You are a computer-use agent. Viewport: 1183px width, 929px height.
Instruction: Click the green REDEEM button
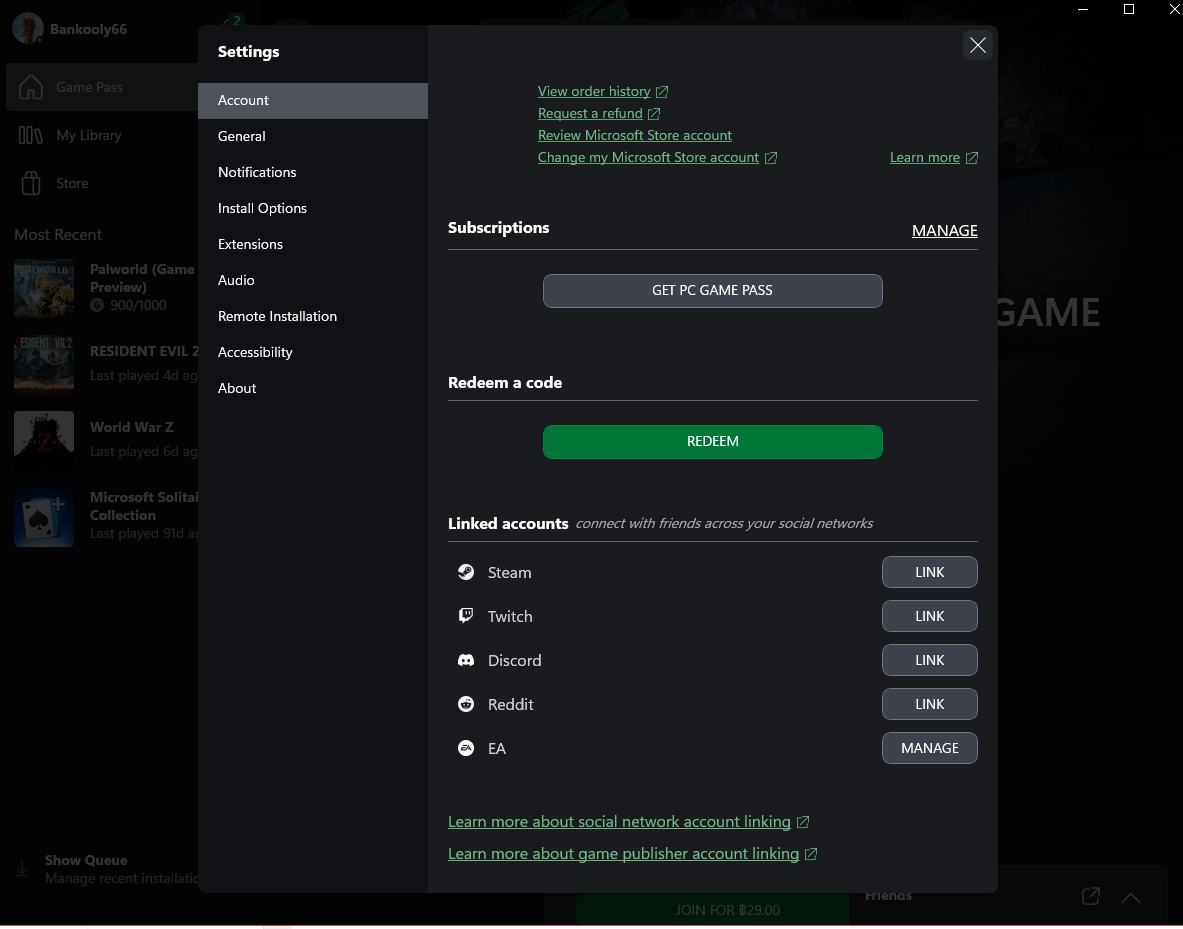click(x=712, y=441)
